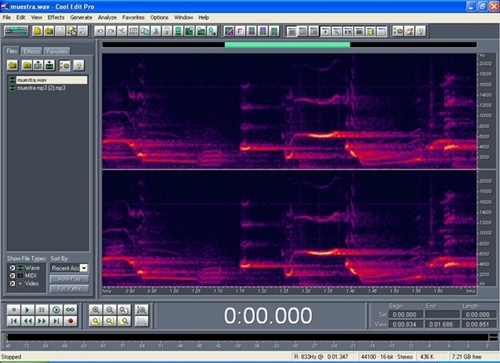Click the Help question mark toolbar icon
This screenshot has height=363, width=500.
click(x=421, y=31)
